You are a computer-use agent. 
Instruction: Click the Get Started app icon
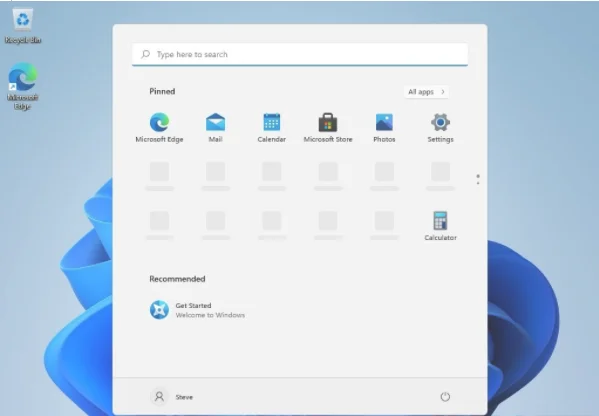click(159, 310)
